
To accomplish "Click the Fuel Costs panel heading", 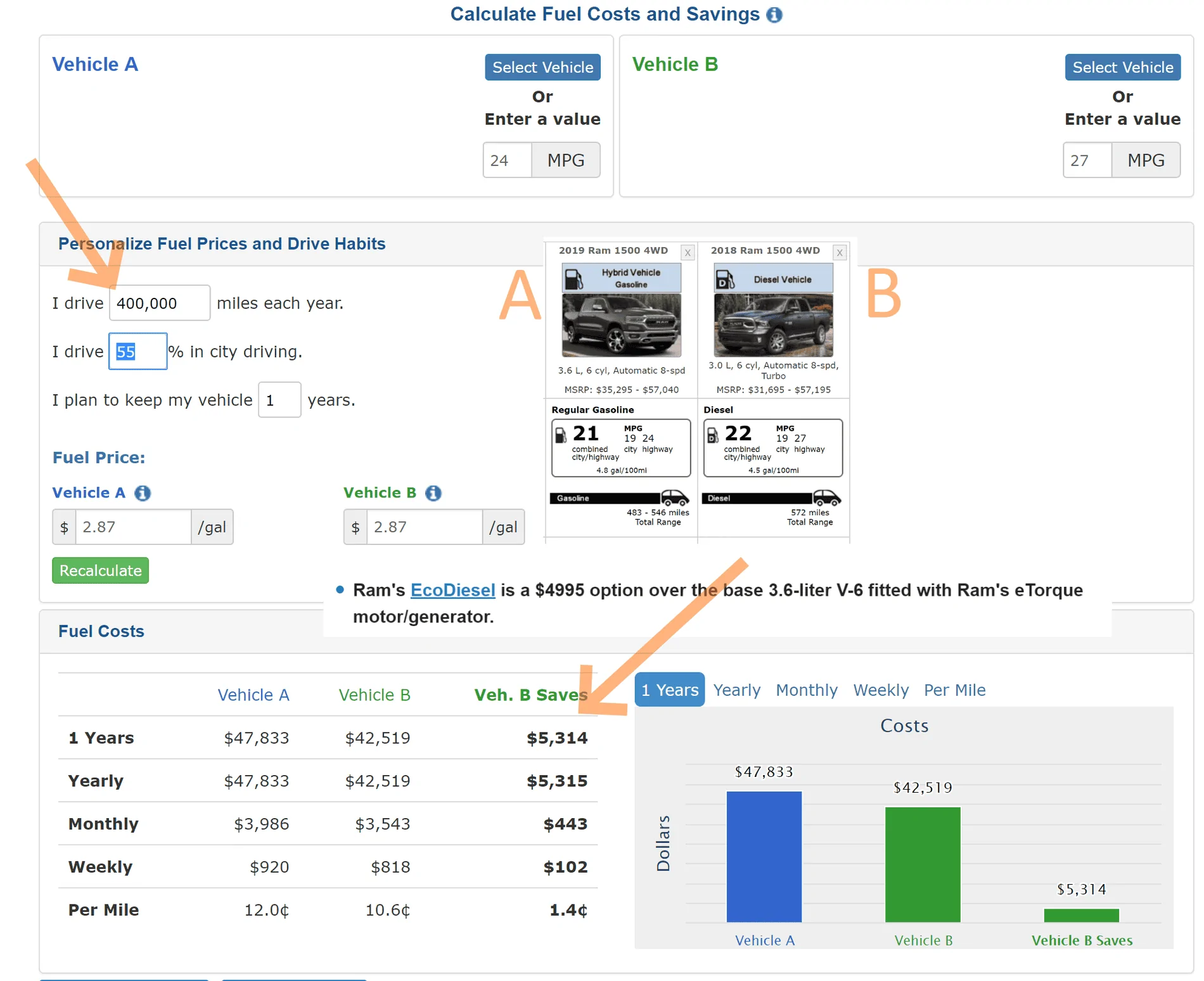I will (x=101, y=631).
